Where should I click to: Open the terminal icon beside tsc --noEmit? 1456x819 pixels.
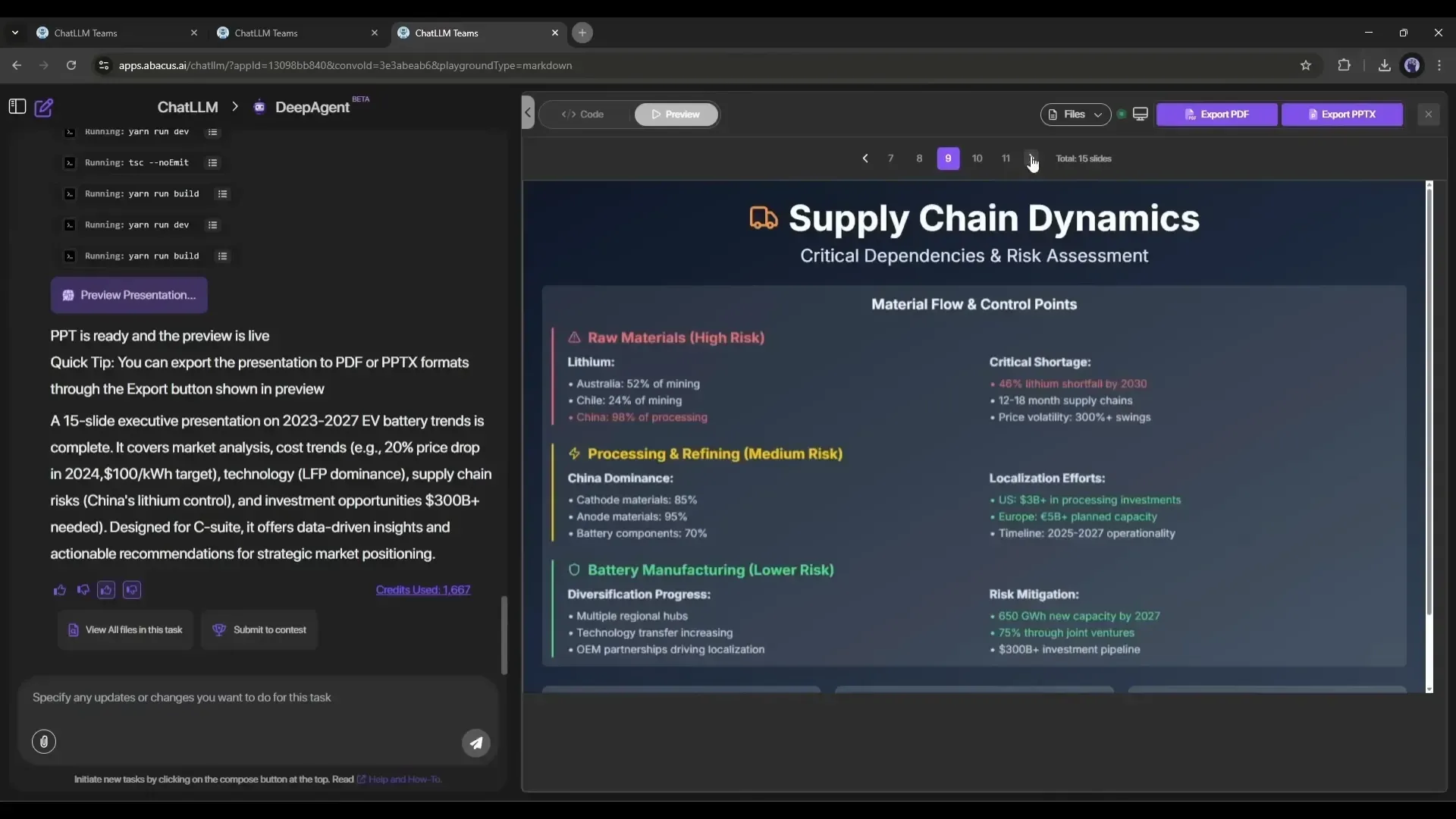point(70,162)
